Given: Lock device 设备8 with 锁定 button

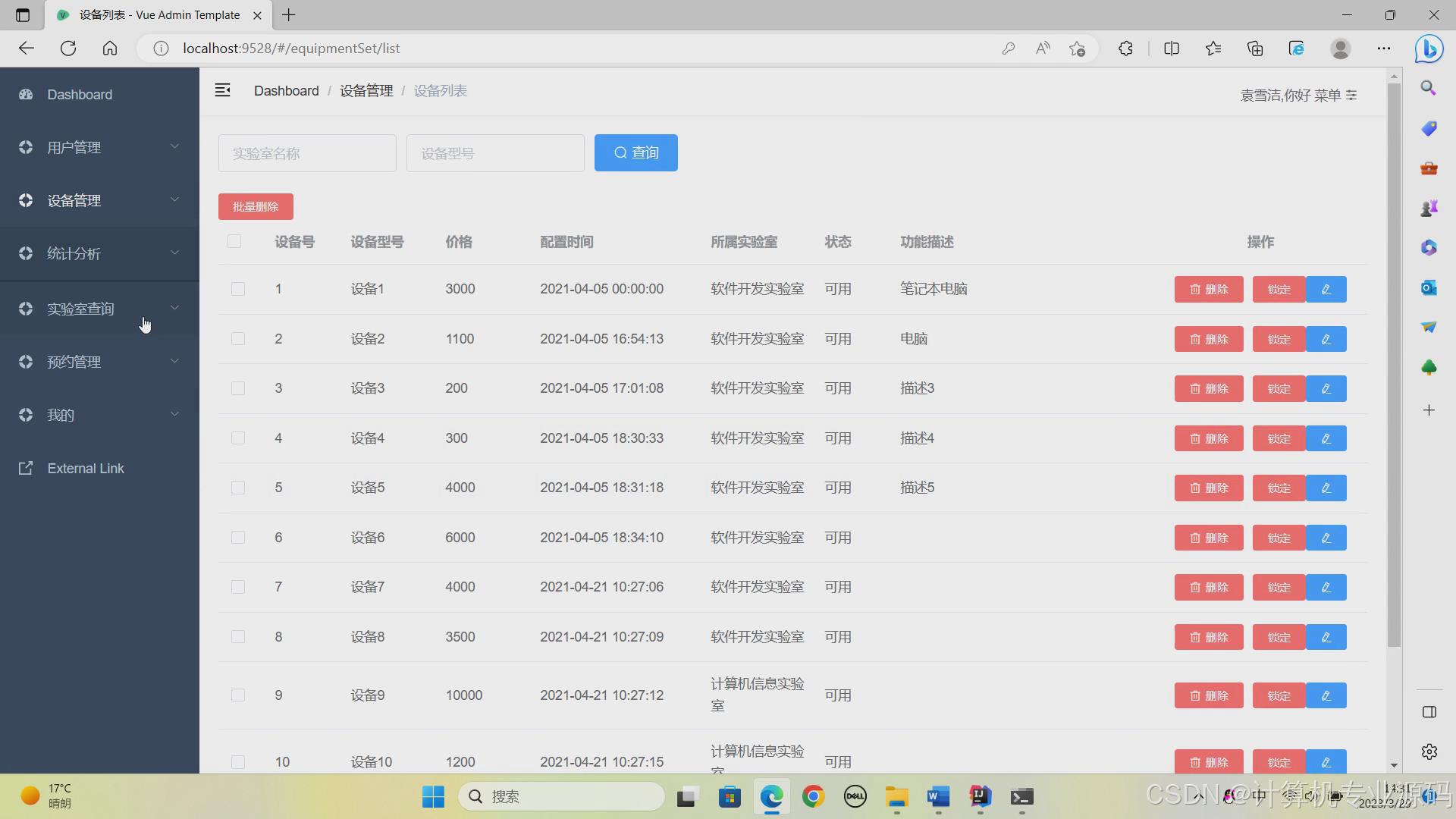Looking at the screenshot, I should click(x=1279, y=637).
